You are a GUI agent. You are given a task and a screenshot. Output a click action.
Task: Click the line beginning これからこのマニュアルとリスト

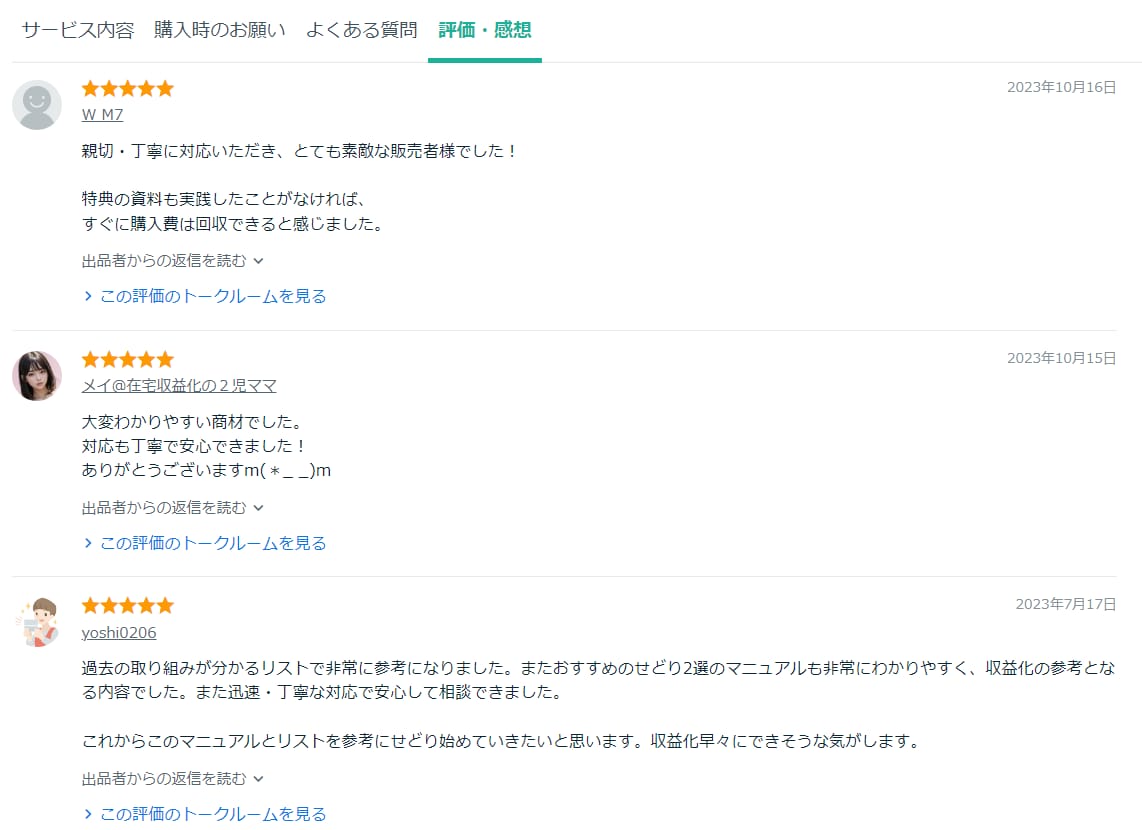point(503,741)
